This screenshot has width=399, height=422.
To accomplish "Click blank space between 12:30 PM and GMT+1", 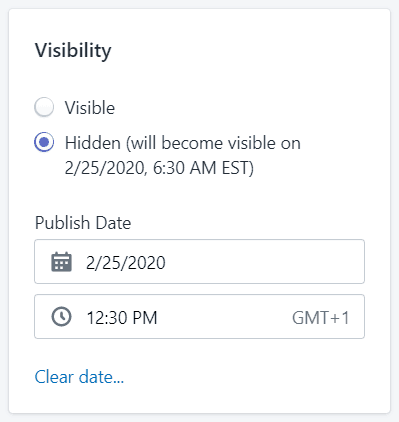I will 224,317.
